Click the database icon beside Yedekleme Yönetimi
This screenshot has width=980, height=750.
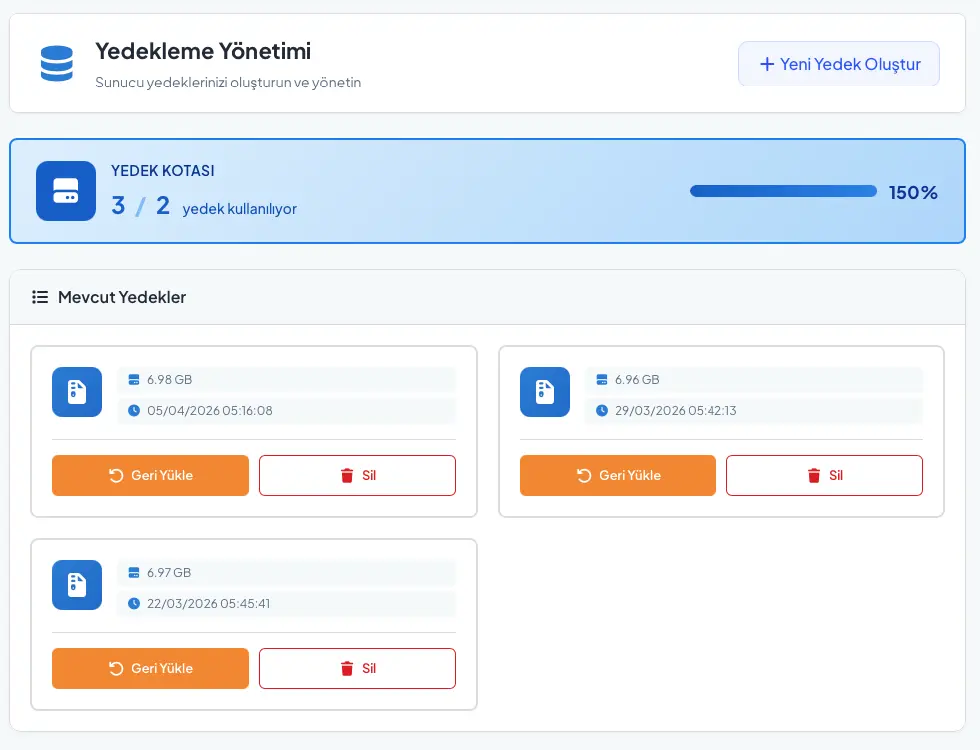(57, 63)
